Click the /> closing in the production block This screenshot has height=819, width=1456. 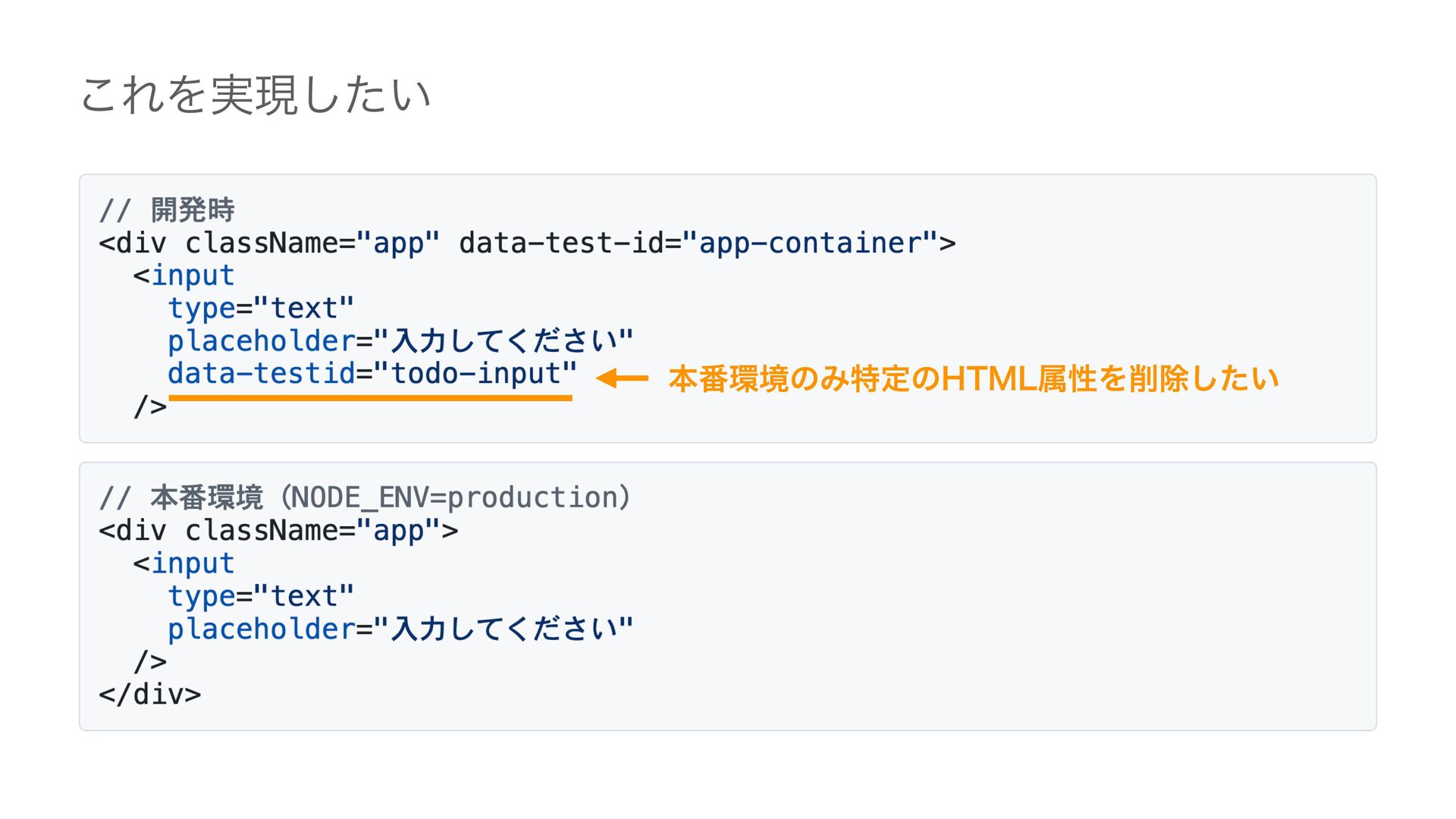(x=150, y=661)
